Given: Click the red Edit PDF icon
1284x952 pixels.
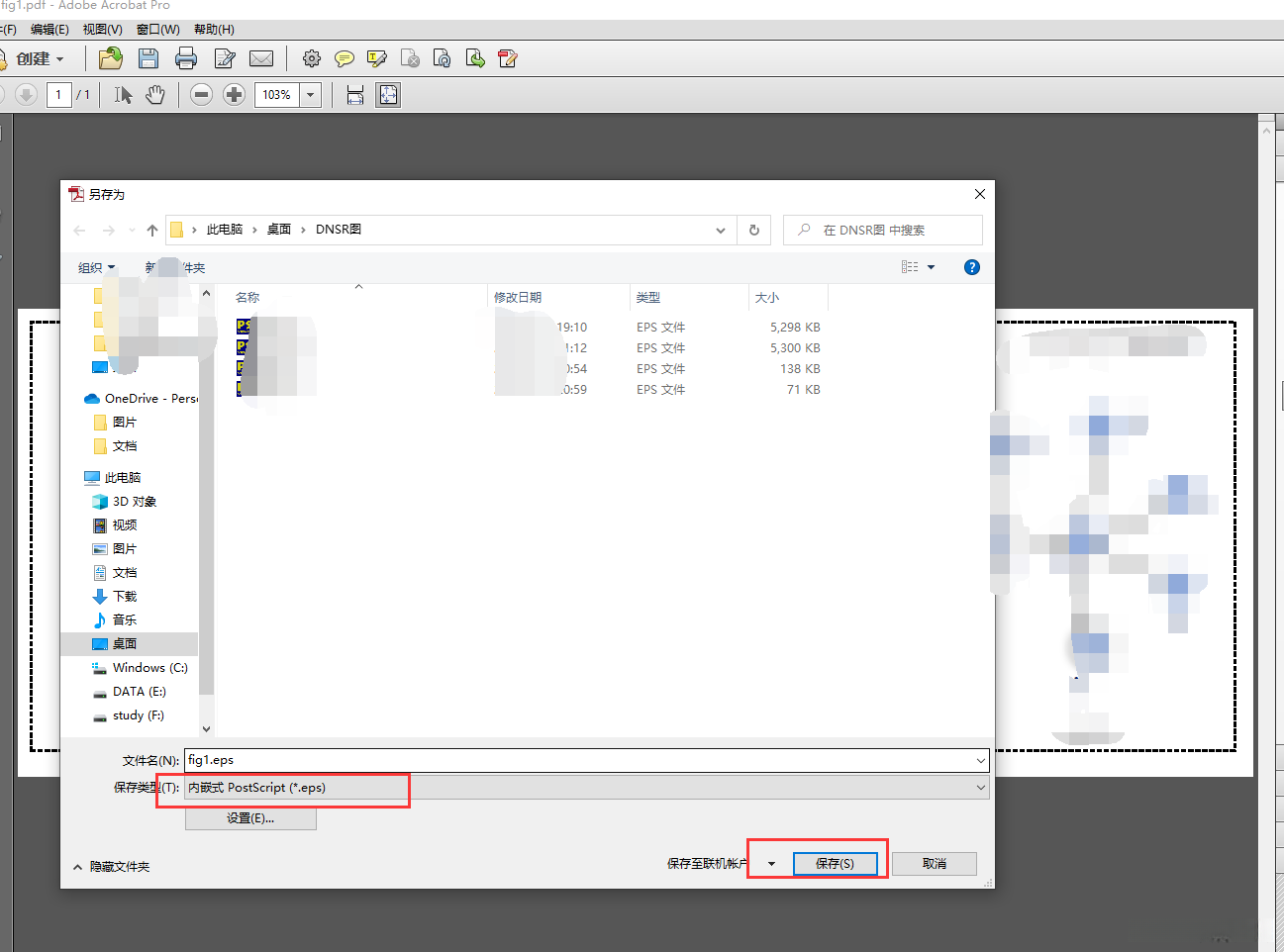Looking at the screenshot, I should (x=508, y=59).
